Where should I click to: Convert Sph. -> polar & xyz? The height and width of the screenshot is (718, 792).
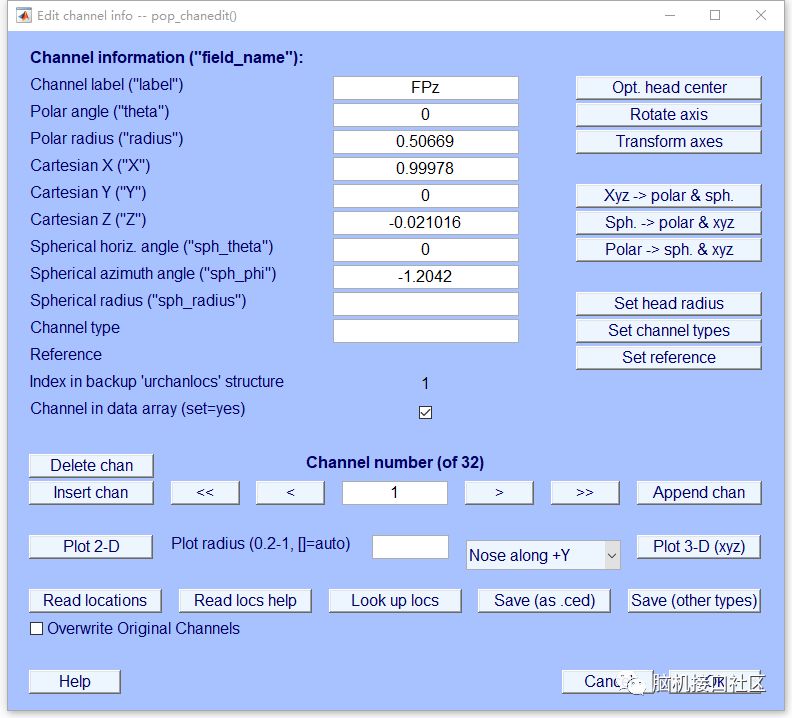[x=669, y=222]
